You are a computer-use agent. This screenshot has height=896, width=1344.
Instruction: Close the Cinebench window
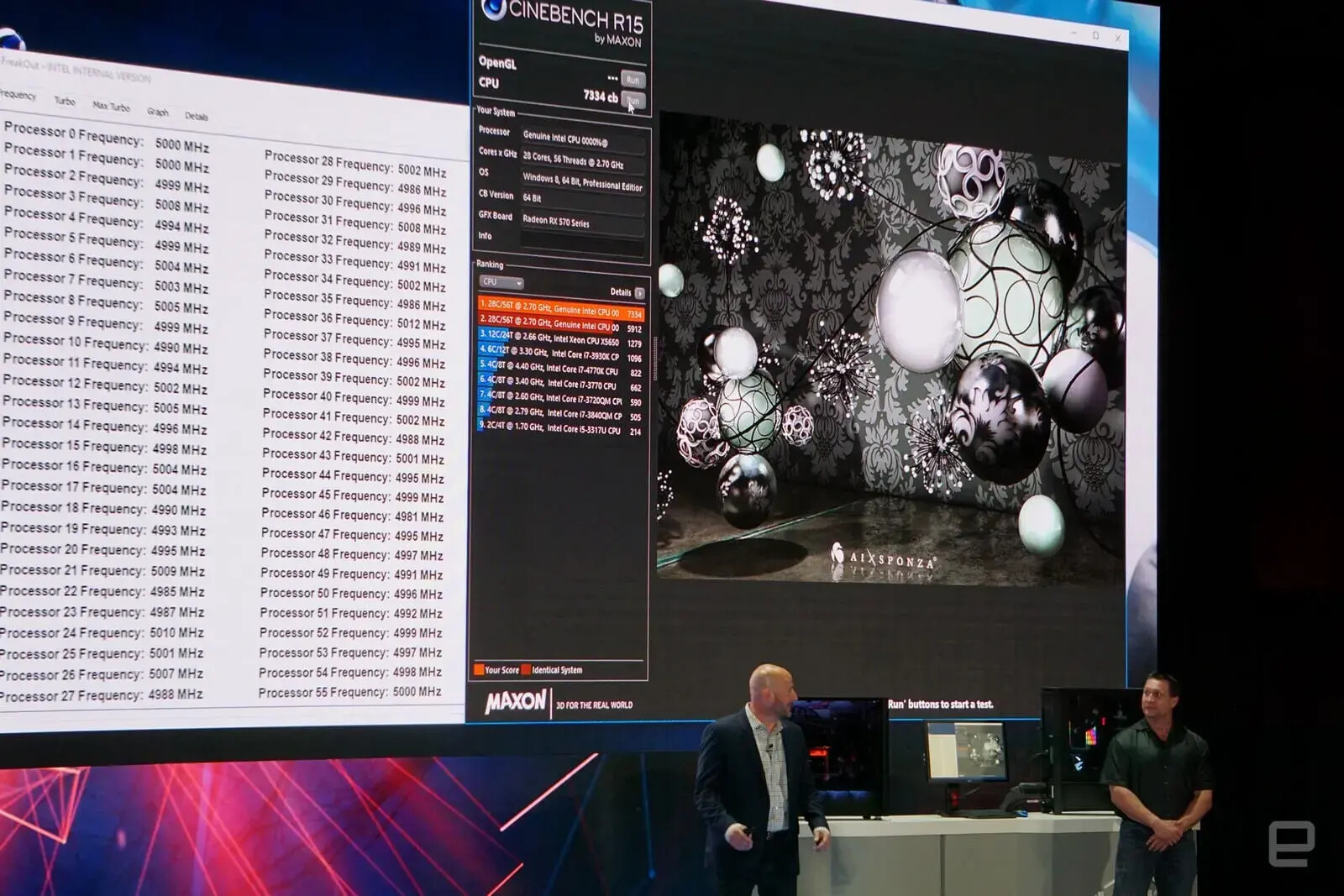click(x=1118, y=38)
